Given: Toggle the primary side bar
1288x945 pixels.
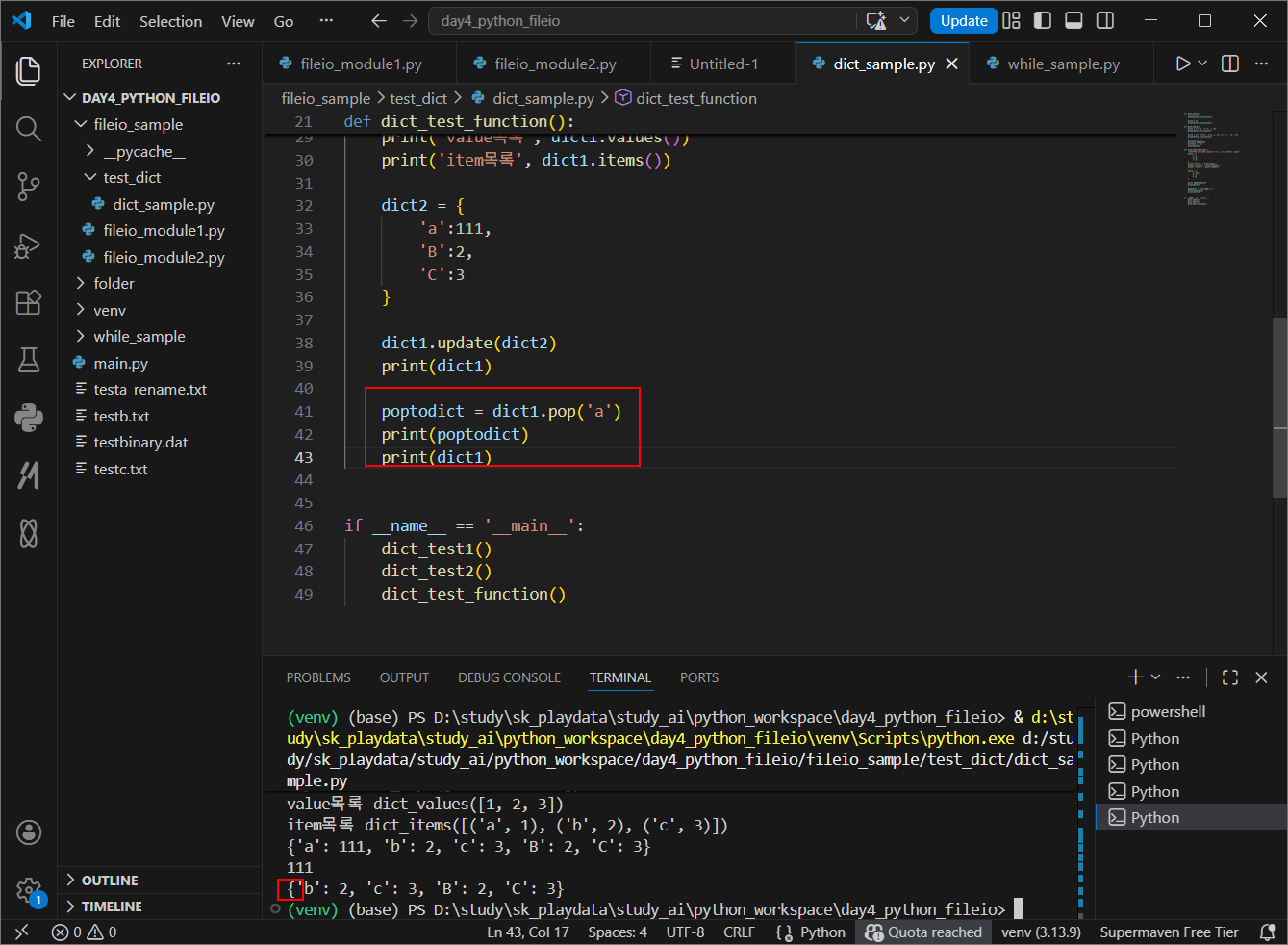Looking at the screenshot, I should [1043, 20].
